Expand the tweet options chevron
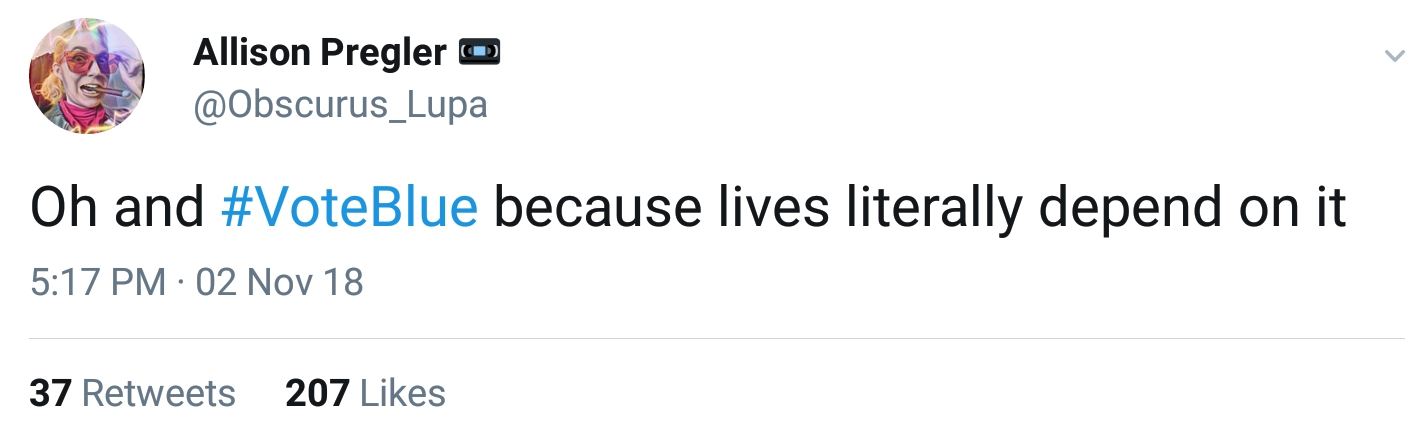The width and height of the screenshot is (1425, 424). [x=1393, y=57]
